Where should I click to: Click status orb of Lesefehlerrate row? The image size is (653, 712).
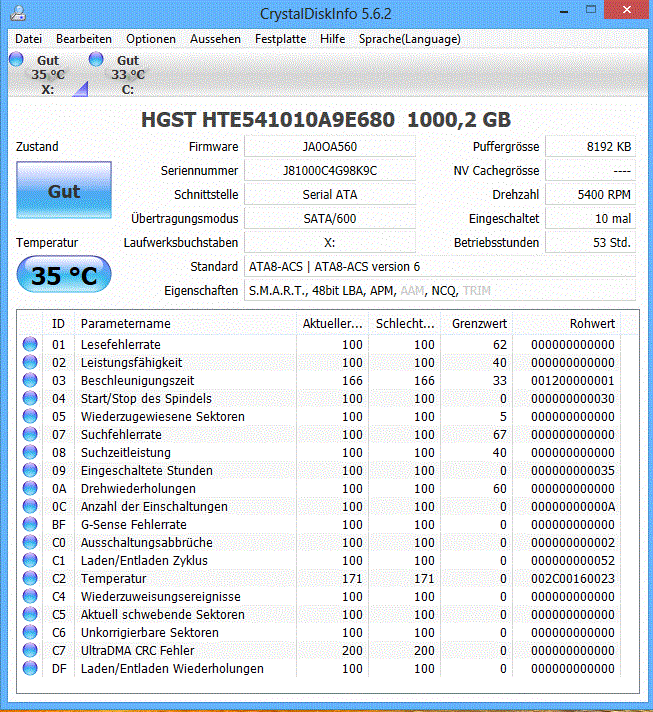tap(30, 344)
